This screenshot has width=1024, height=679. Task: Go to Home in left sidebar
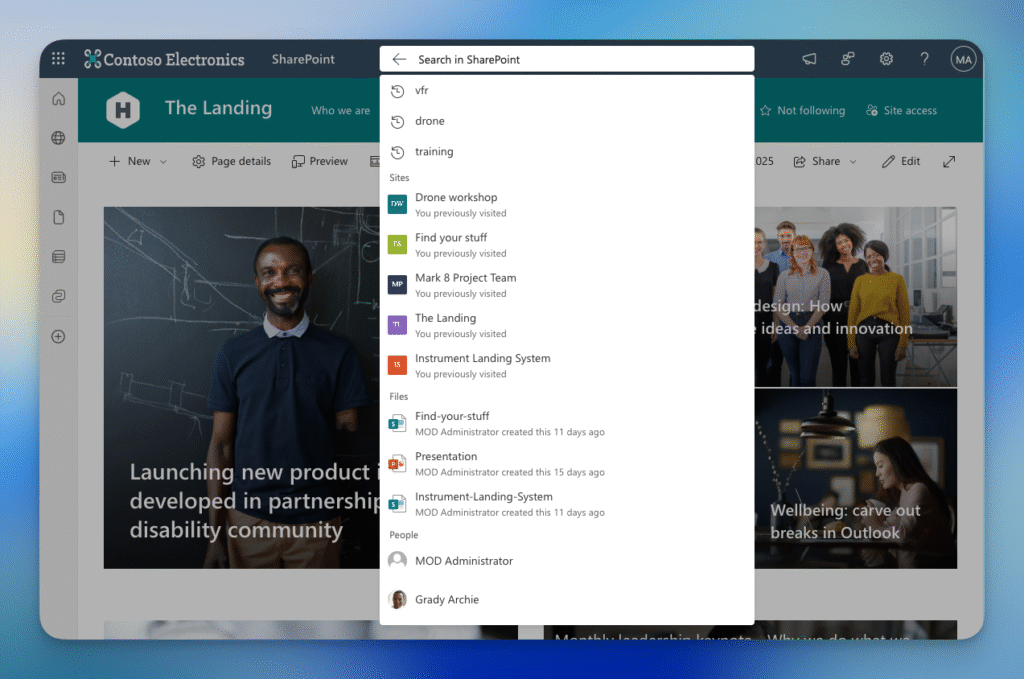tap(59, 99)
